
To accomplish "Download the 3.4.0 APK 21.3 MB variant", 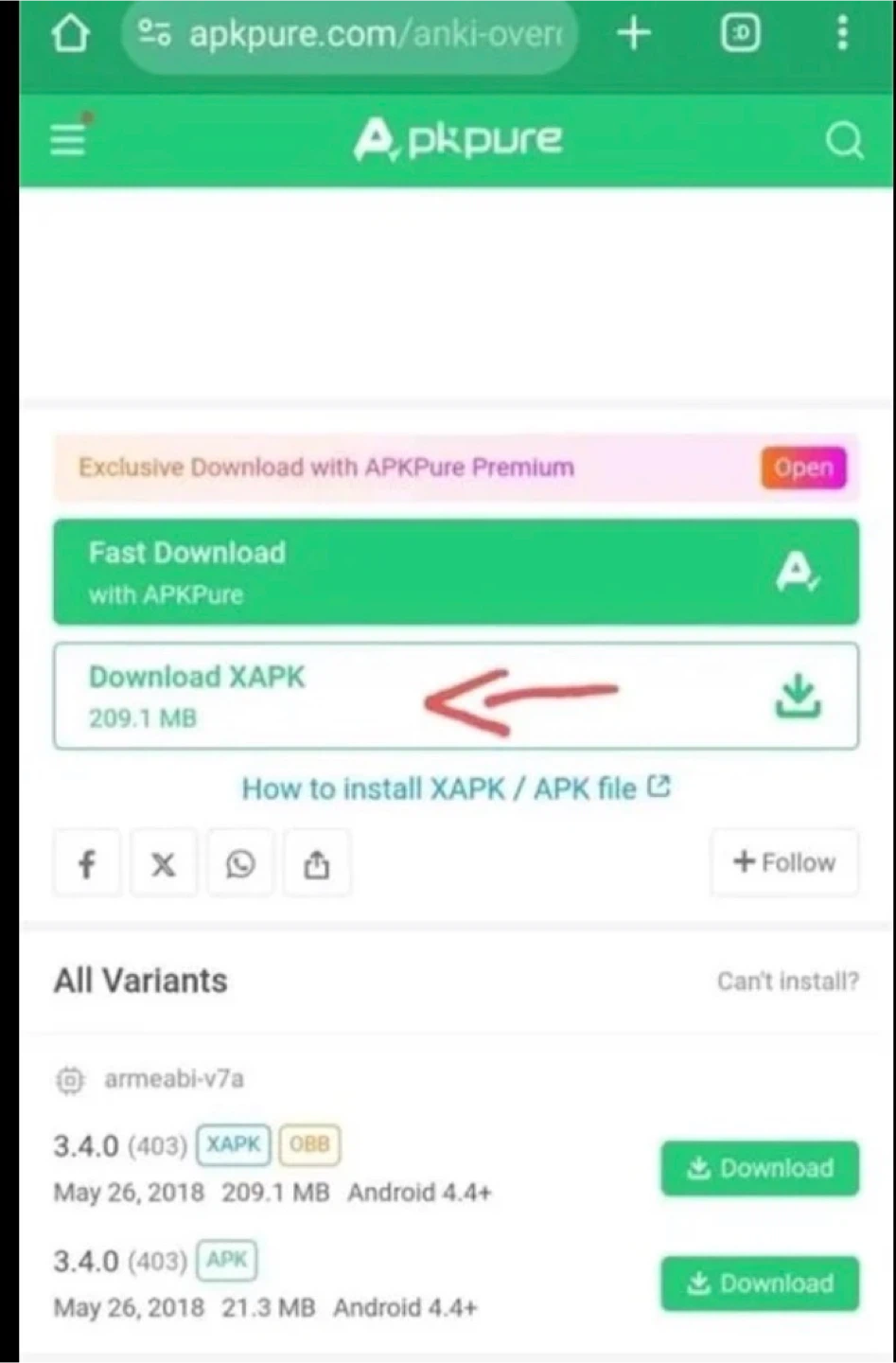I will point(760,1283).
